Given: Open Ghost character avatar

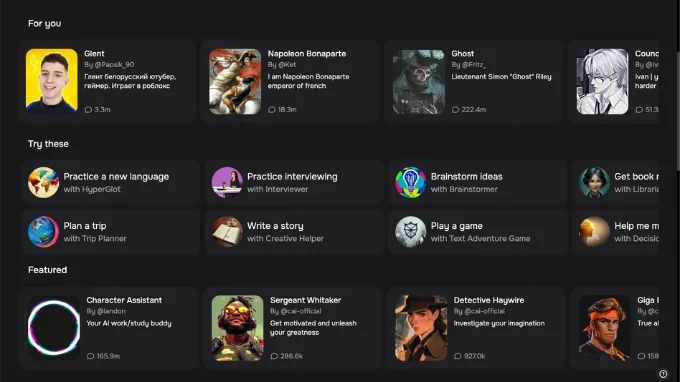Looking at the screenshot, I should click(419, 82).
